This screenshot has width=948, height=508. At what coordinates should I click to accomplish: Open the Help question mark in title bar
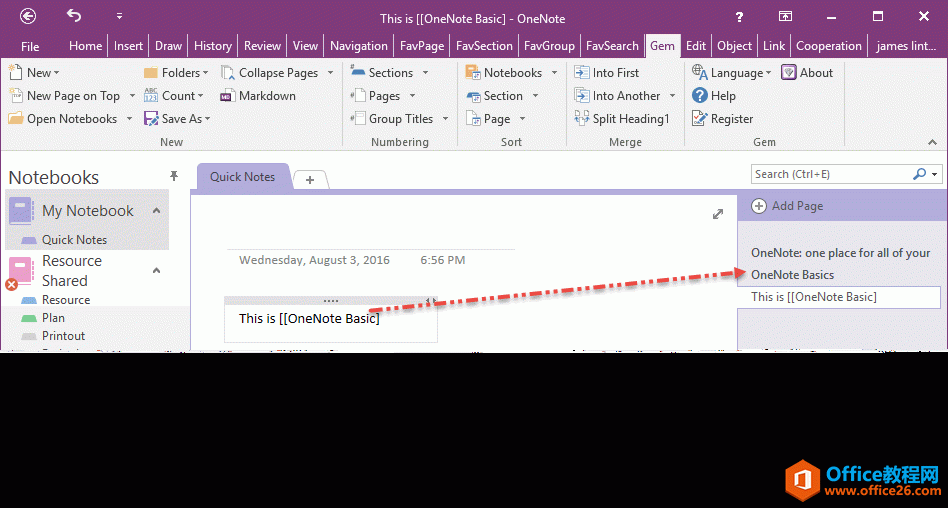click(739, 17)
